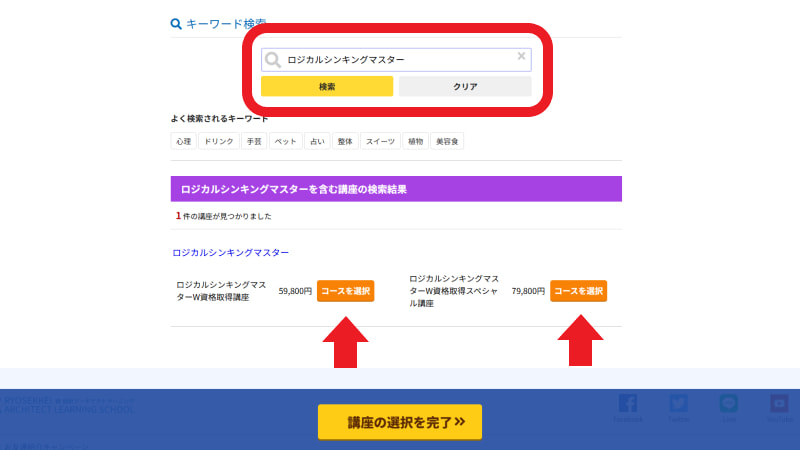This screenshot has width=800, height=450.
Task: Click the ロジカルシンキングマスターW資格取得講座 course name
Action: (221, 291)
